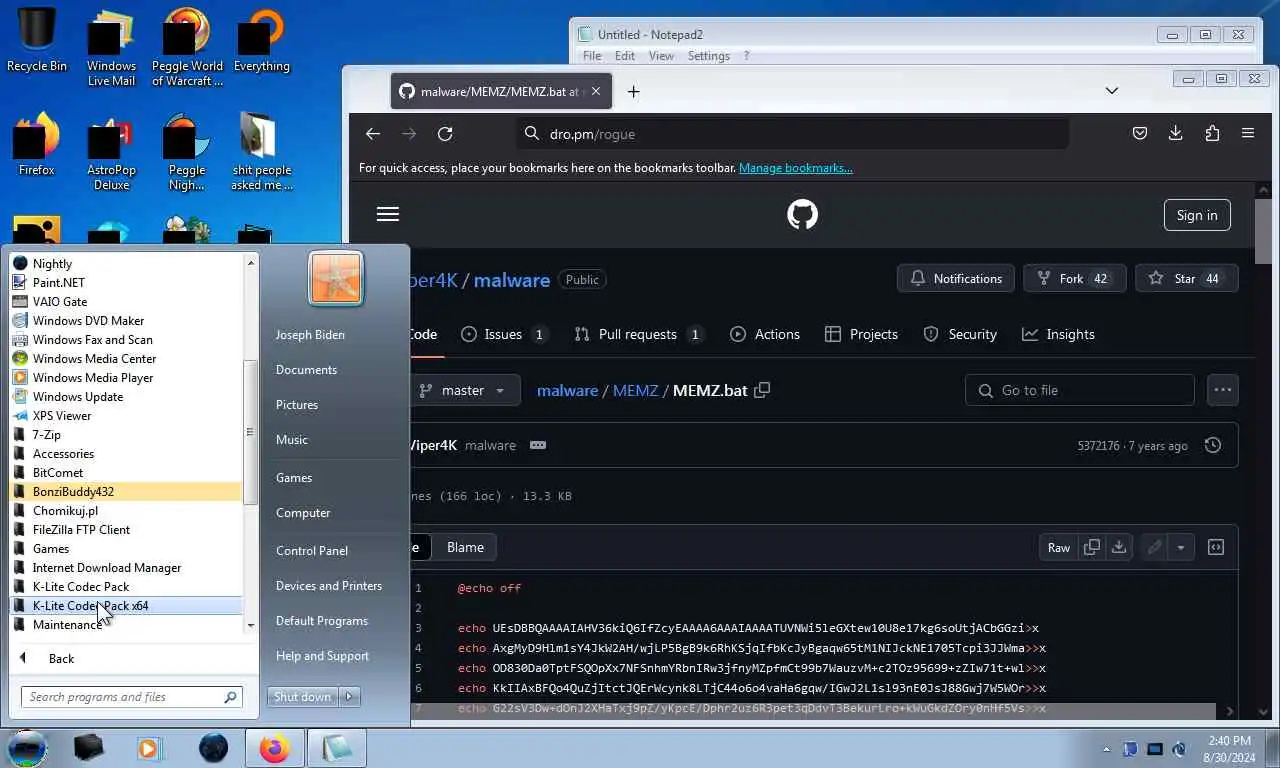
Task: Expand K-Lite Codec Pack x64 folder
Action: tap(126, 606)
